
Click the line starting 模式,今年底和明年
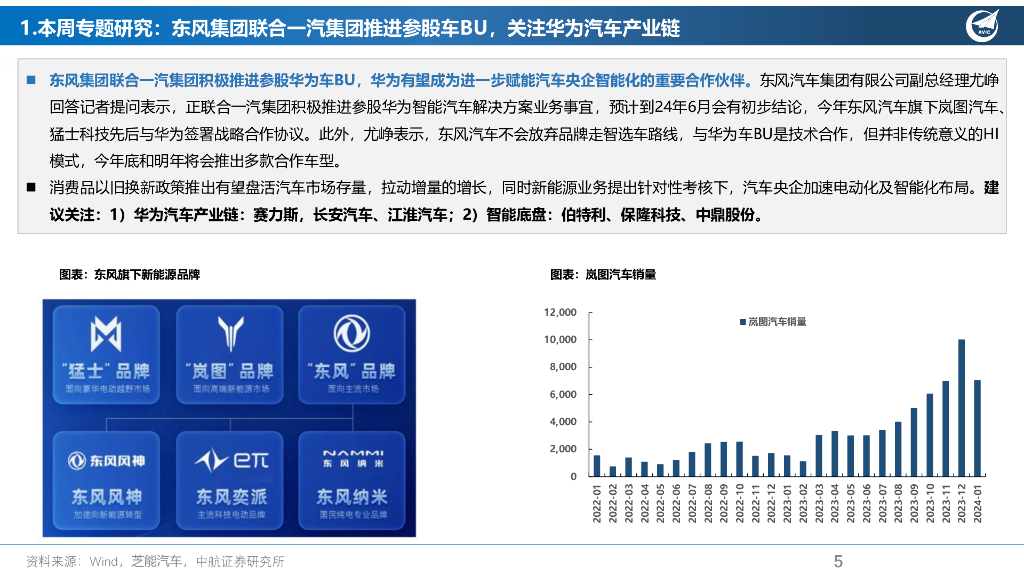click(196, 161)
